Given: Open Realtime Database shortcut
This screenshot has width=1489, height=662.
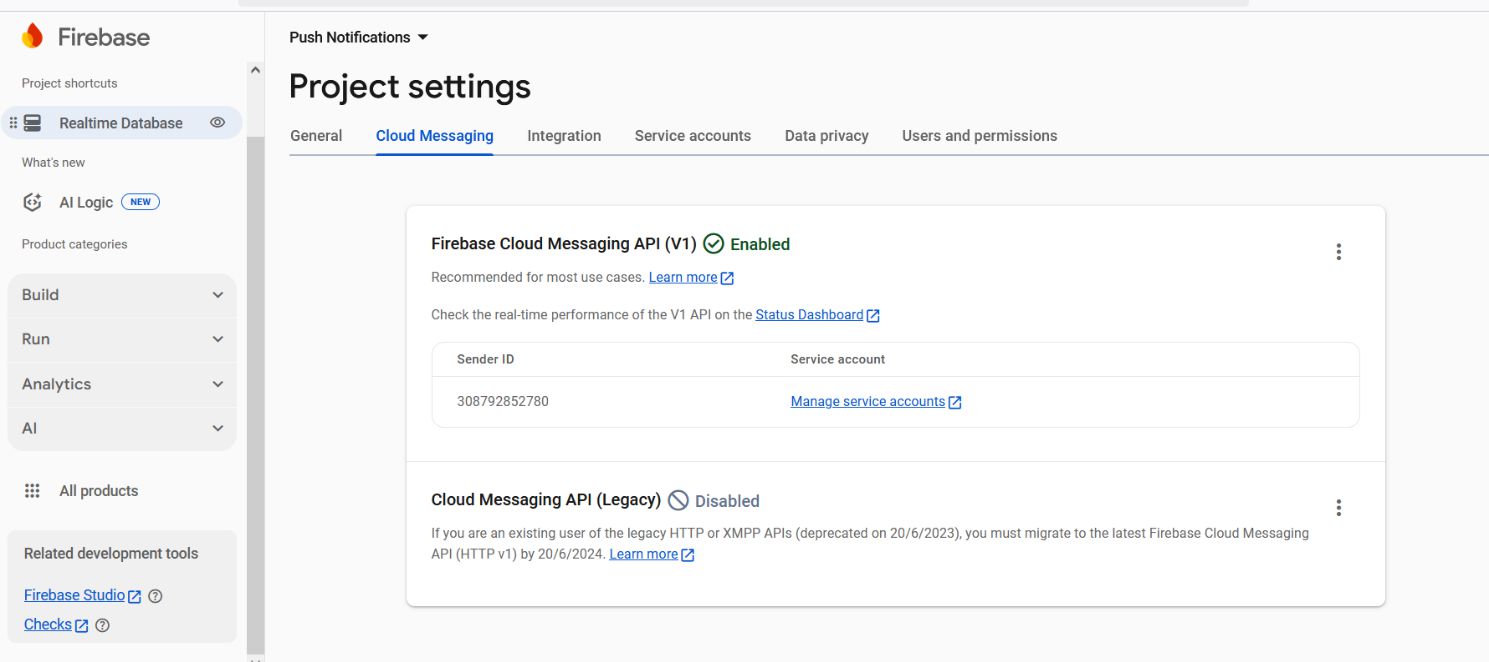Looking at the screenshot, I should click(122, 123).
